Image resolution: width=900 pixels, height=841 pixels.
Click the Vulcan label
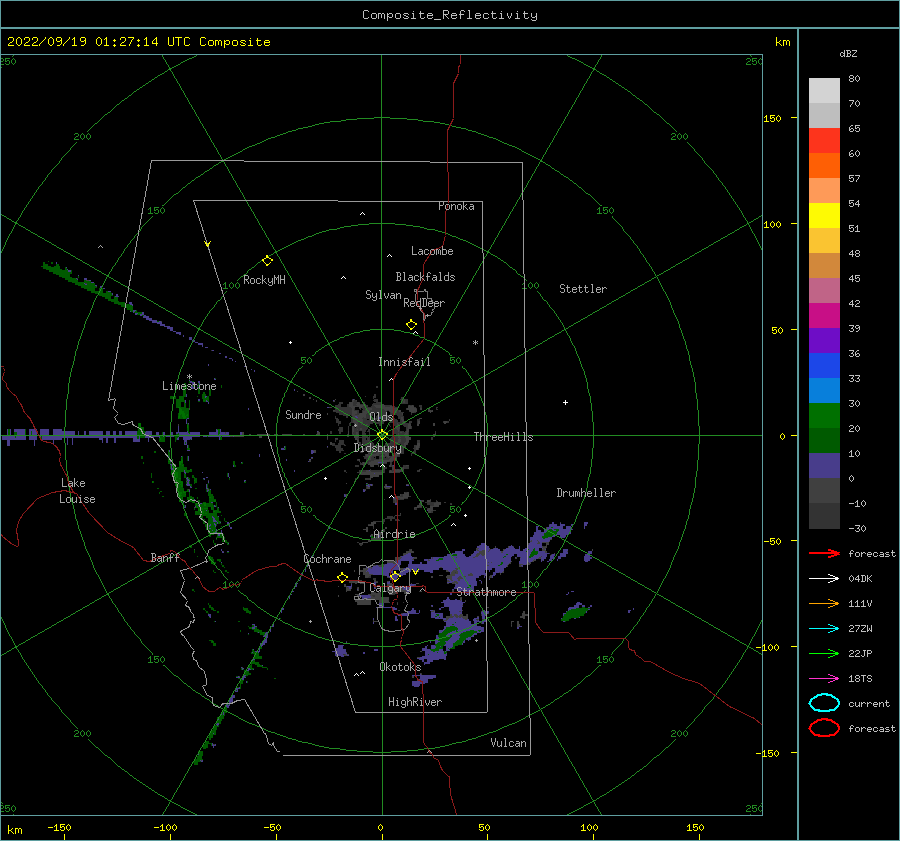[509, 743]
